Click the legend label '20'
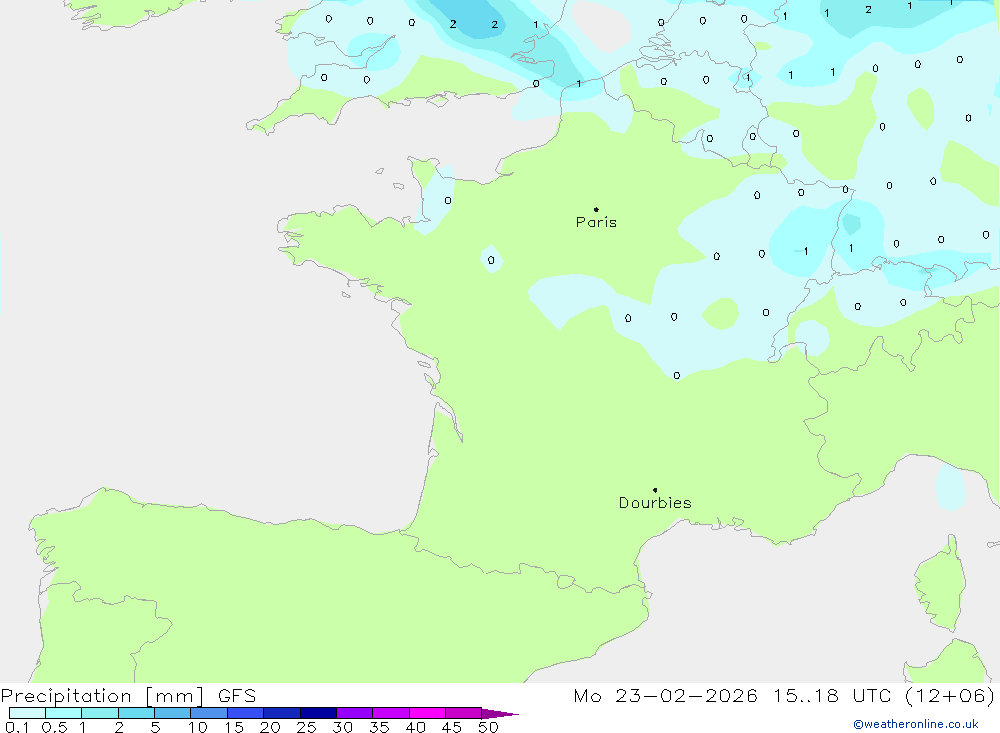Viewport: 1000px width, 733px height. [270, 727]
